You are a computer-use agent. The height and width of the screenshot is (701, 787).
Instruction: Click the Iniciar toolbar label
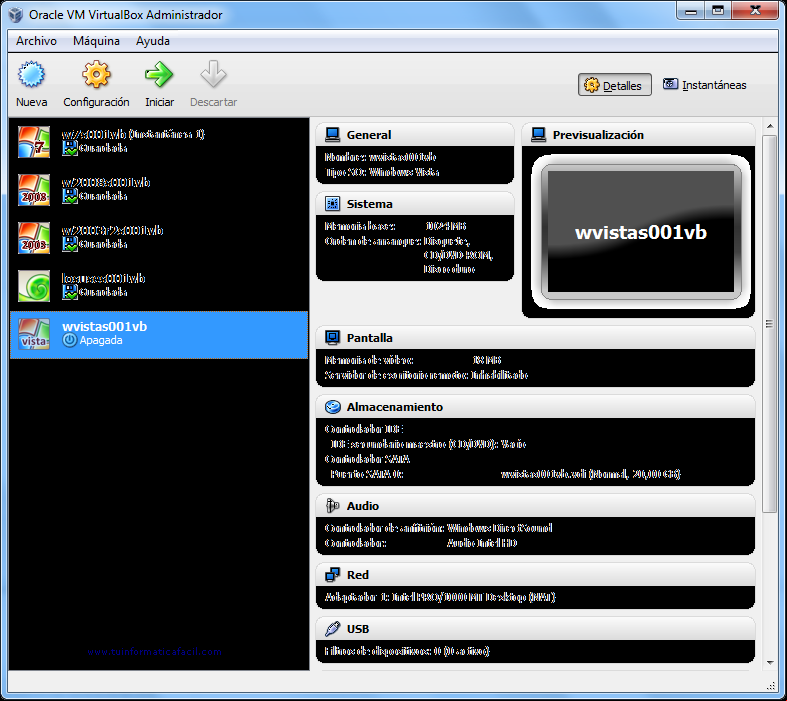[159, 102]
